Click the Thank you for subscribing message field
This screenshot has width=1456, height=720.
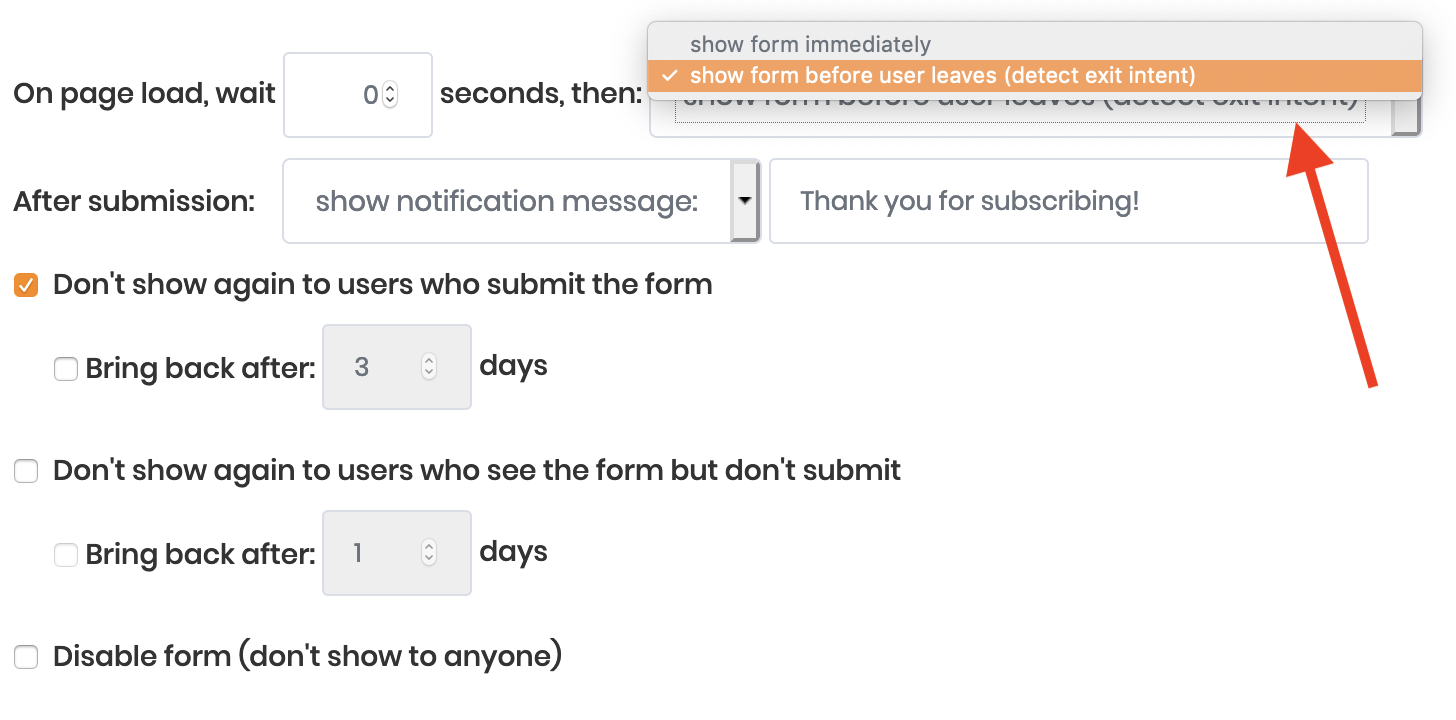pyautogui.click(x=1068, y=201)
